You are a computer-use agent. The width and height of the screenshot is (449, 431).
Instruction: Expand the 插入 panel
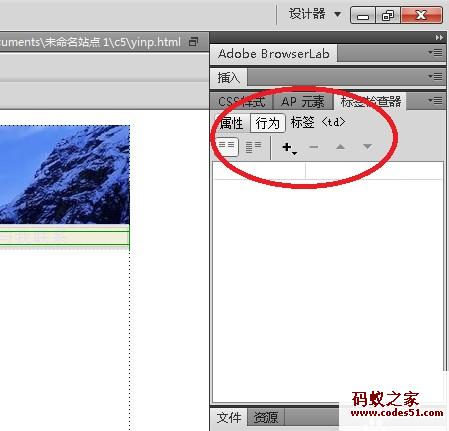[x=229, y=77]
